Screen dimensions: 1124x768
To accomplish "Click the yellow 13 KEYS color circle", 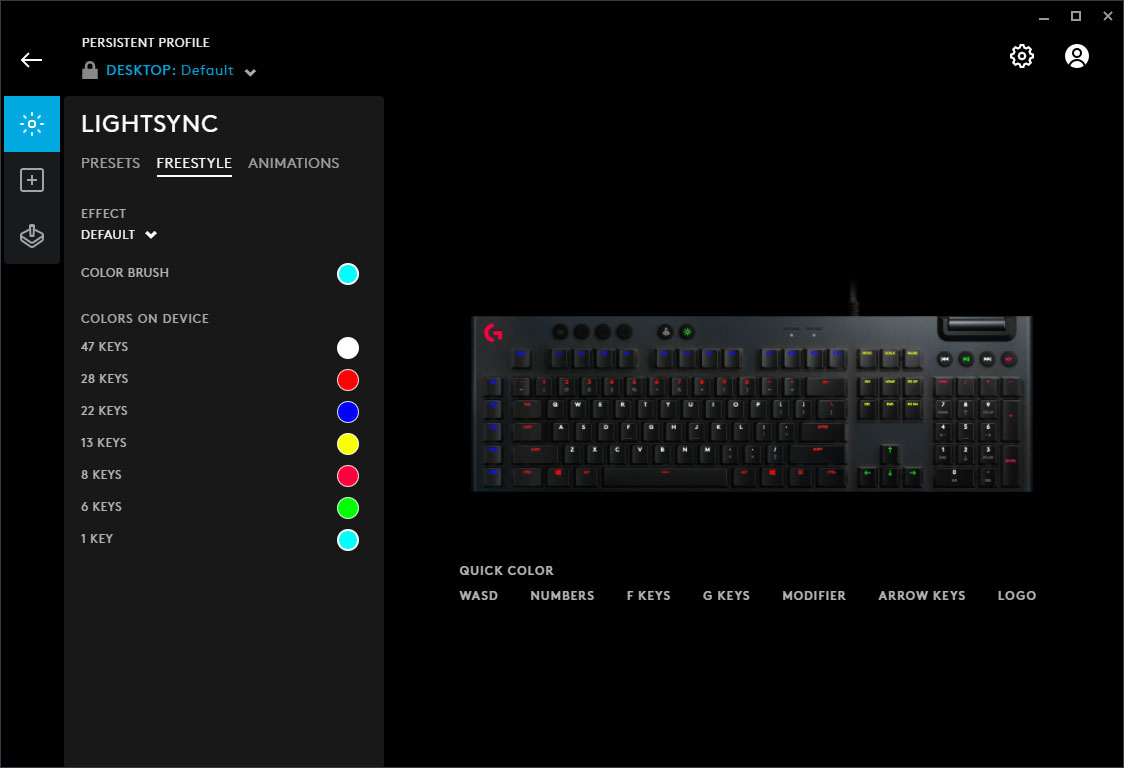I will 348,443.
